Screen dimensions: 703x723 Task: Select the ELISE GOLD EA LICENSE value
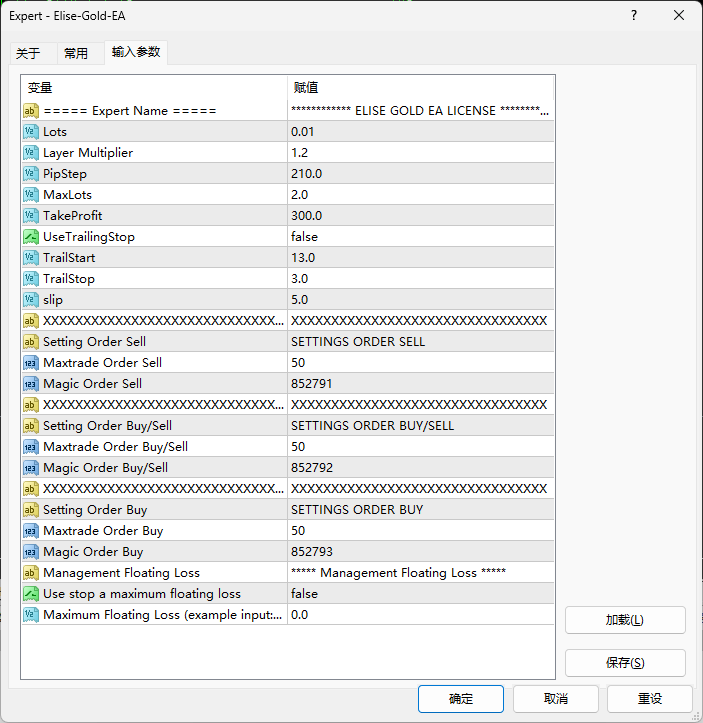pos(420,111)
